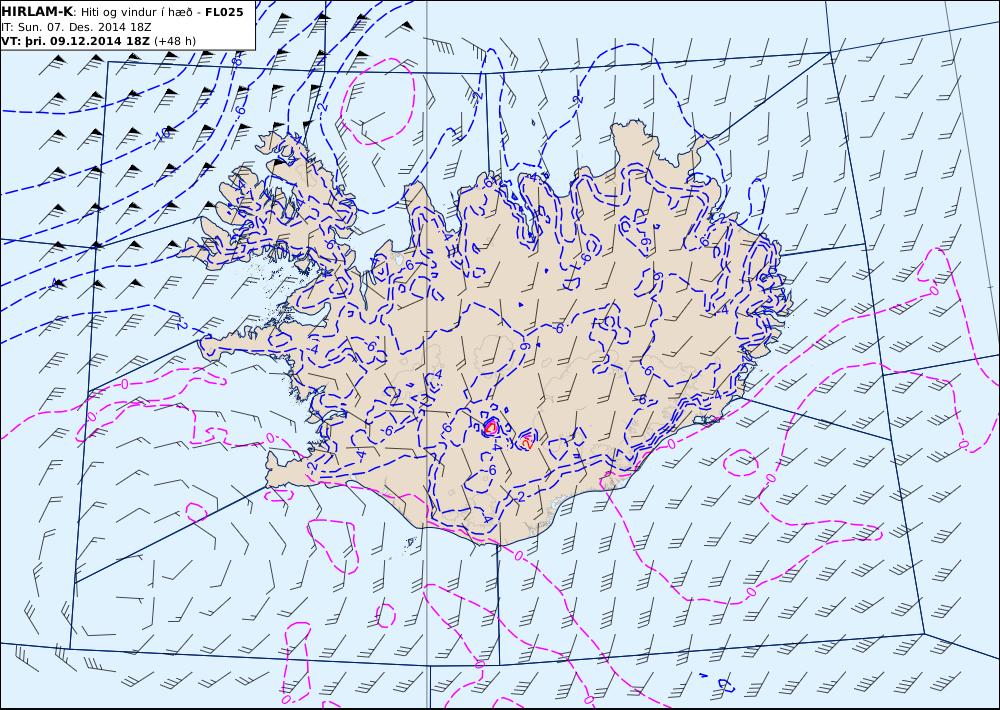Click the '-8' isotherm contour label
This screenshot has width=1000, height=710.
click(x=237, y=61)
